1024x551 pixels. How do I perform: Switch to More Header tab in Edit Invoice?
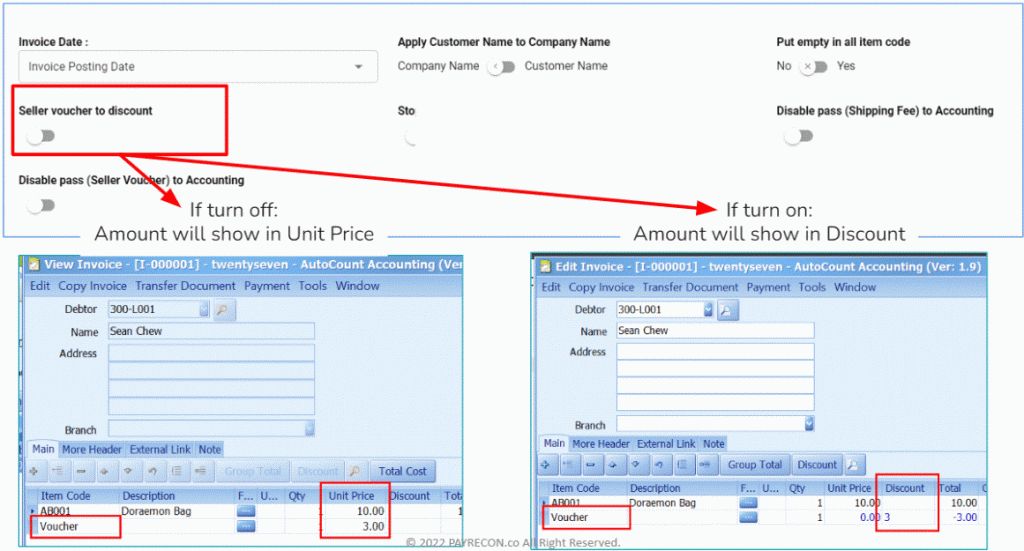point(601,444)
